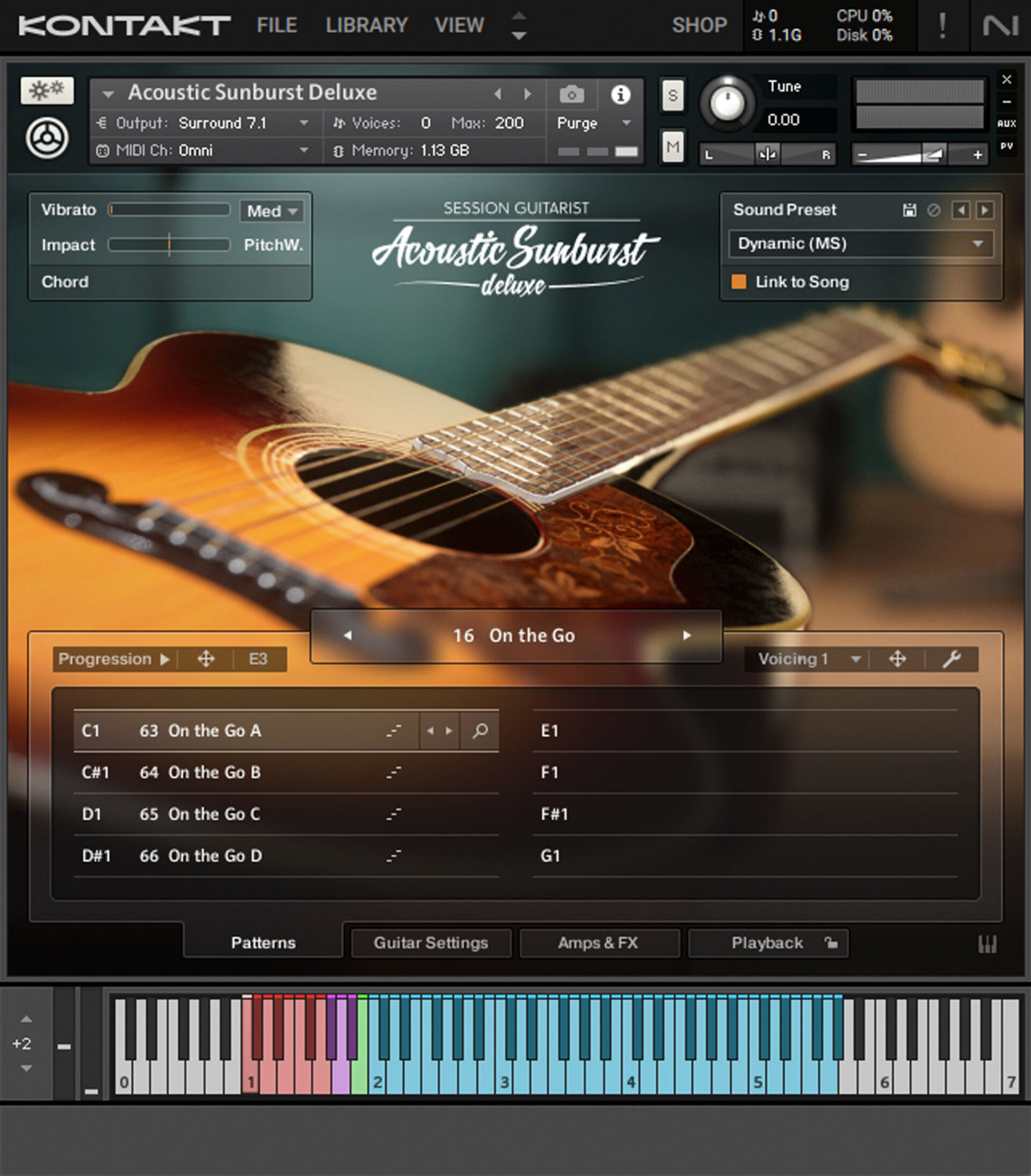
Task: Take a snapshot with the camera icon
Action: coord(571,95)
